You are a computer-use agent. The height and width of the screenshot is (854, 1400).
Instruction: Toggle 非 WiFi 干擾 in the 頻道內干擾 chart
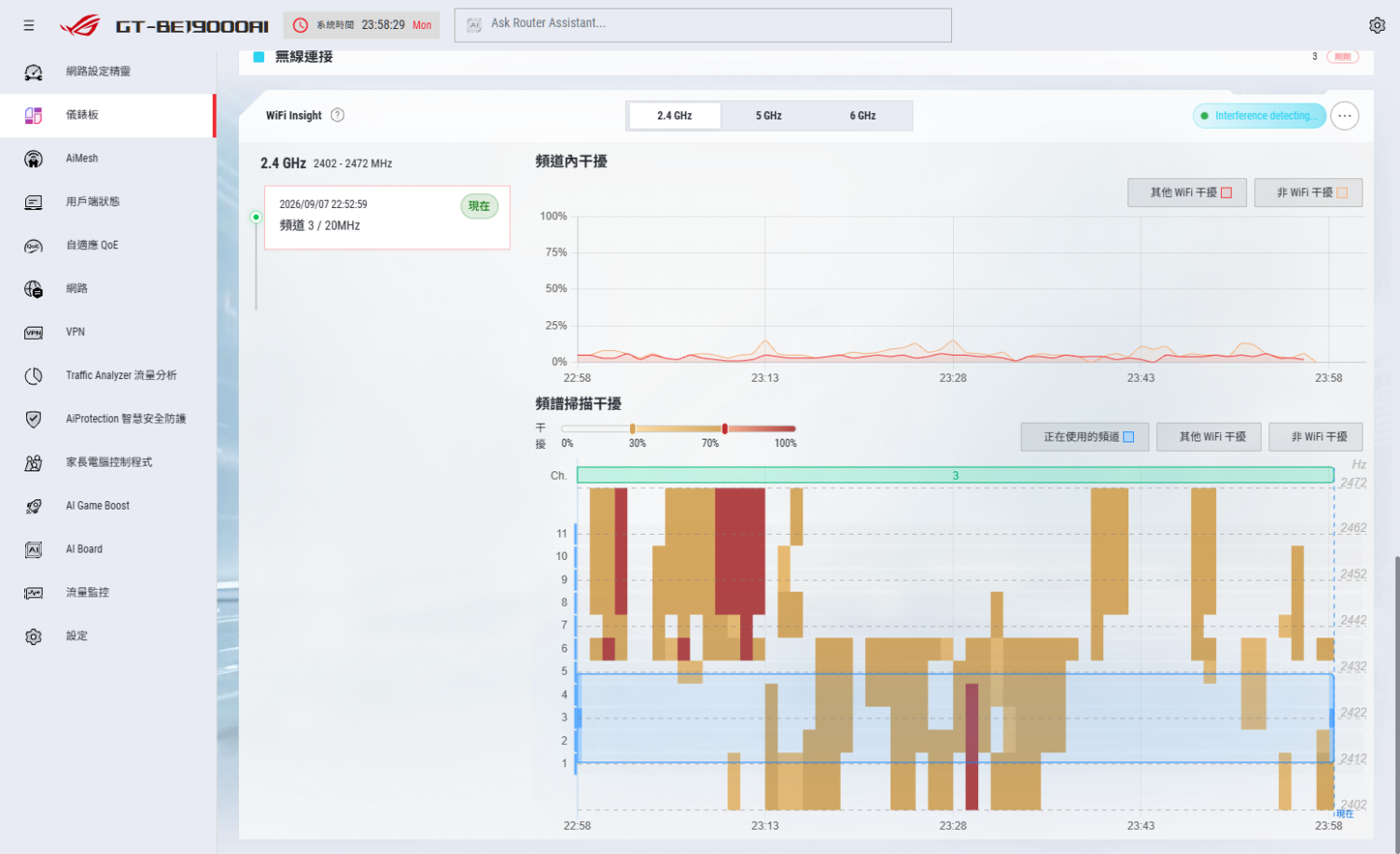point(1309,192)
